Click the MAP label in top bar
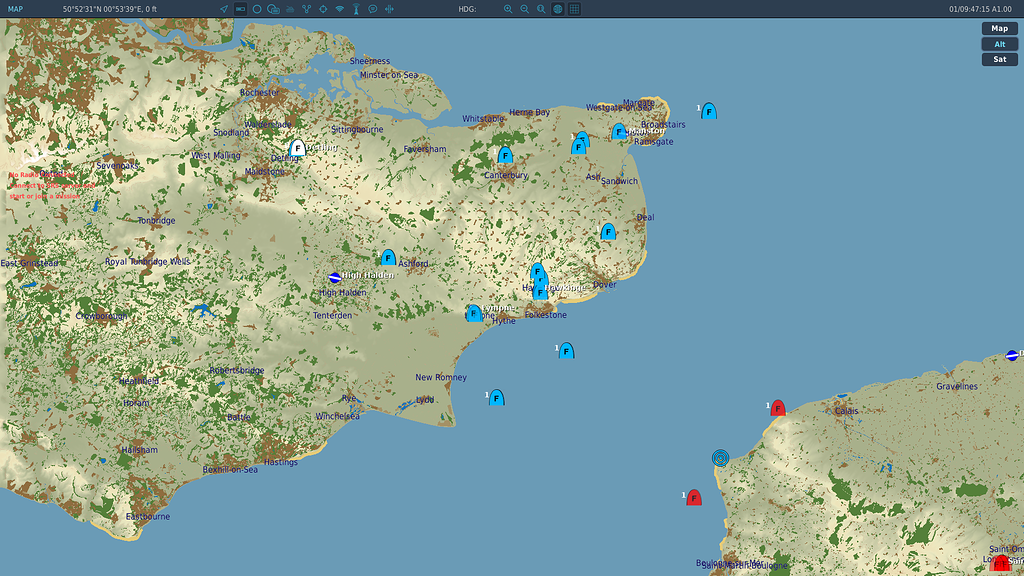 [15, 9]
